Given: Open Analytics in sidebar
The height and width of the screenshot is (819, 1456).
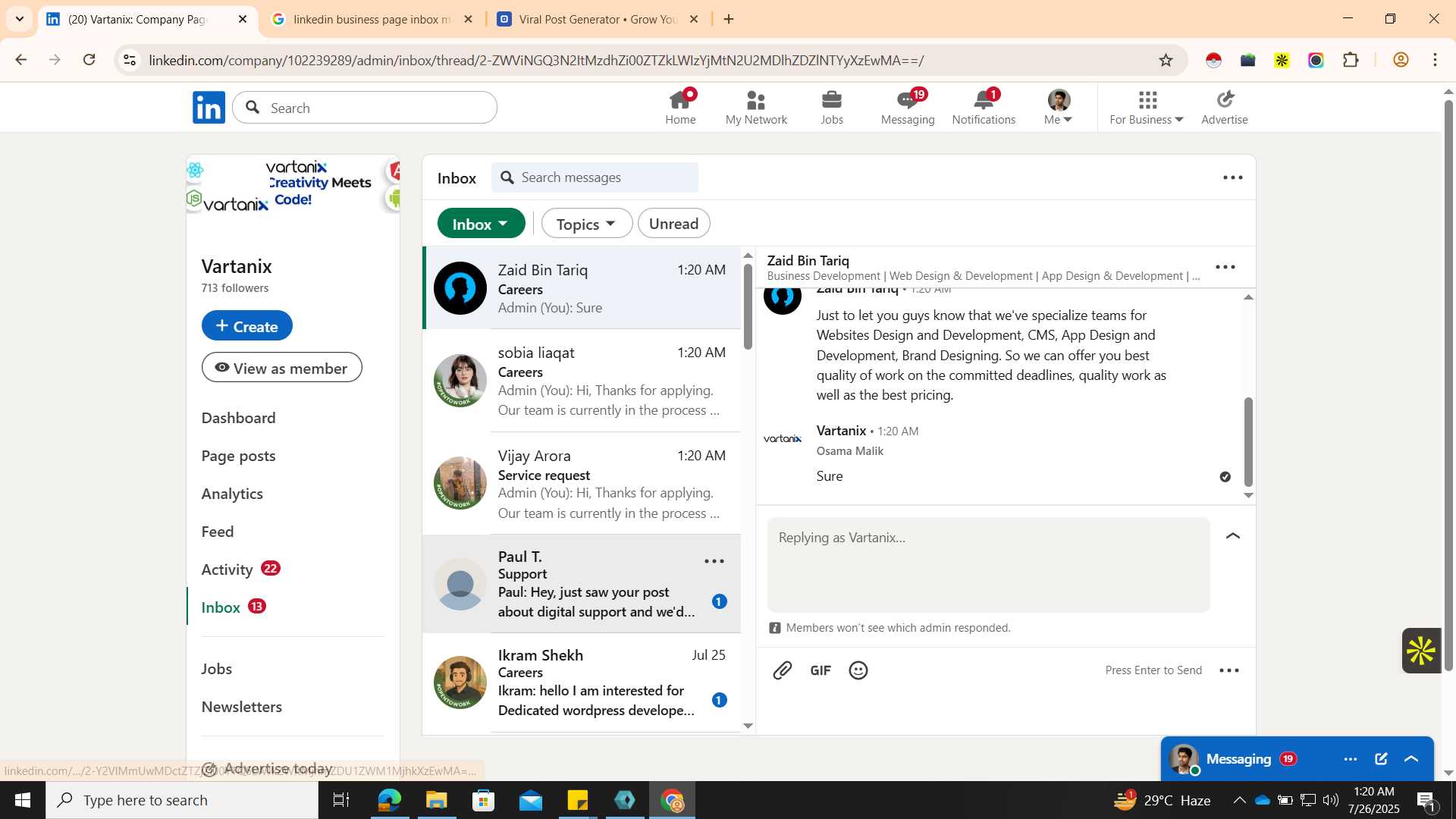Looking at the screenshot, I should pos(232,494).
